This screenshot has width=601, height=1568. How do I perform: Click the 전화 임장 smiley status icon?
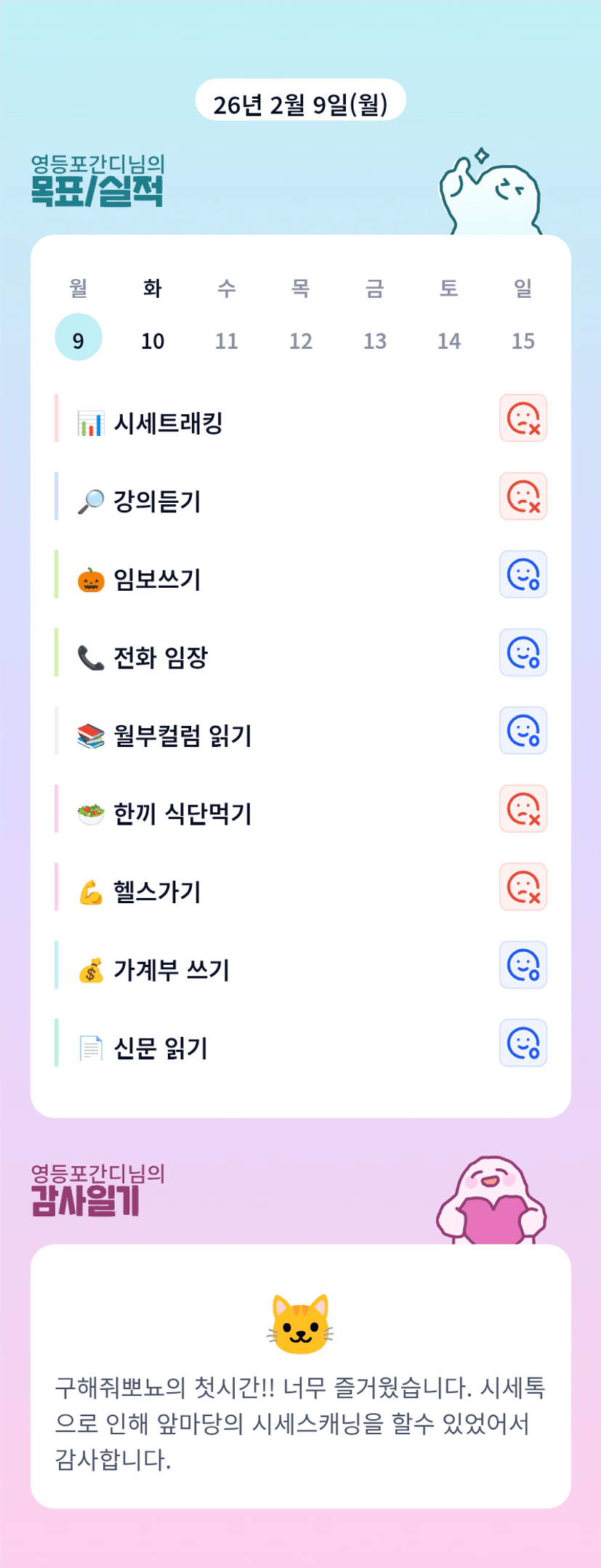point(523,652)
